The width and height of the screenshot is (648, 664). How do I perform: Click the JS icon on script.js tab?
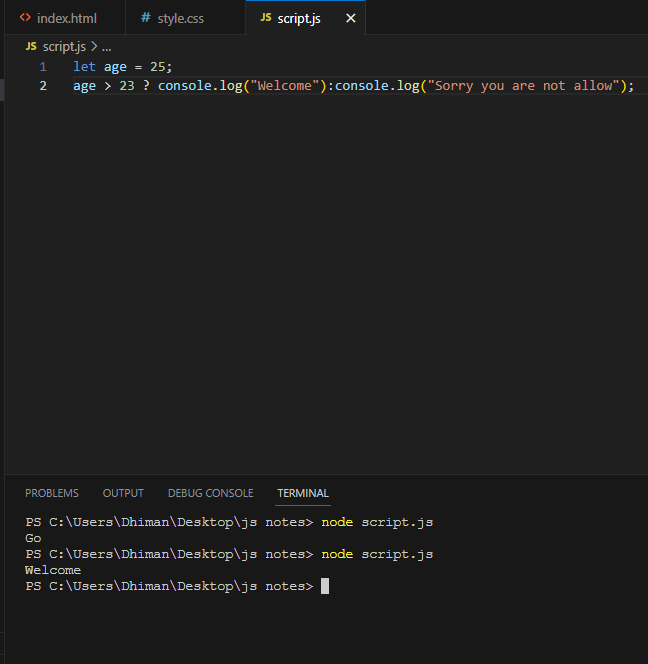(x=266, y=17)
